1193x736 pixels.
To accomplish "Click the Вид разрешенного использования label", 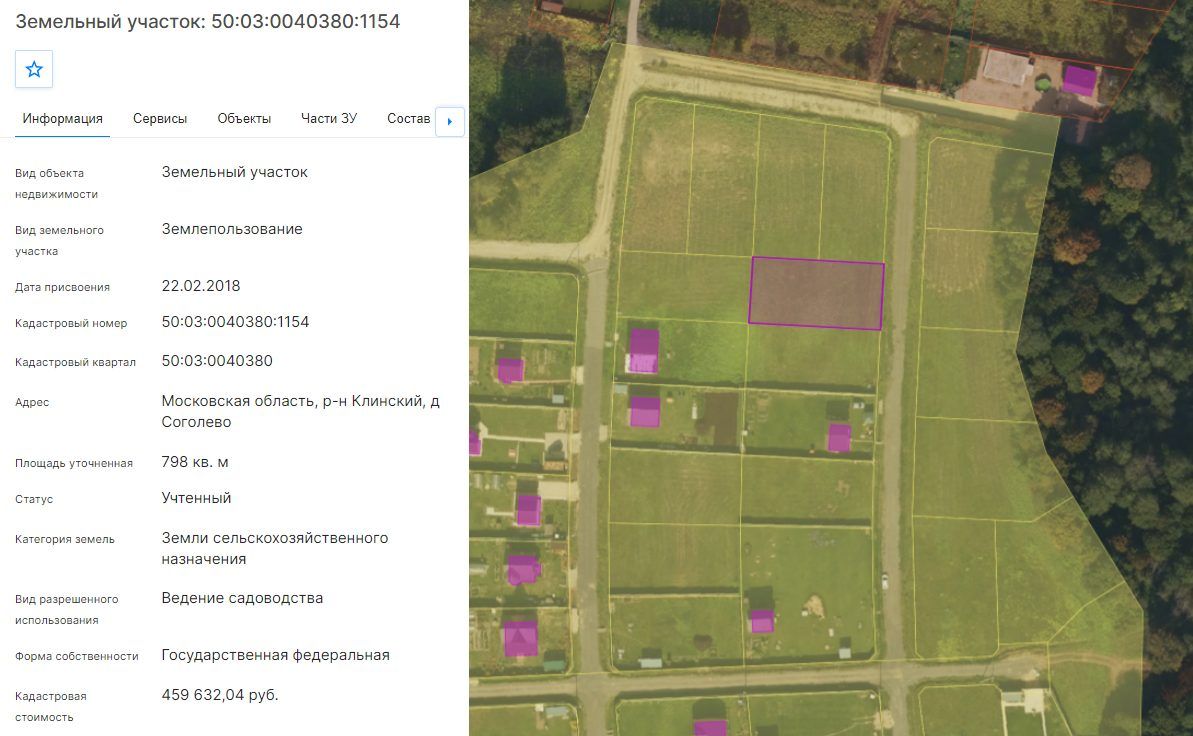I will tap(67, 610).
